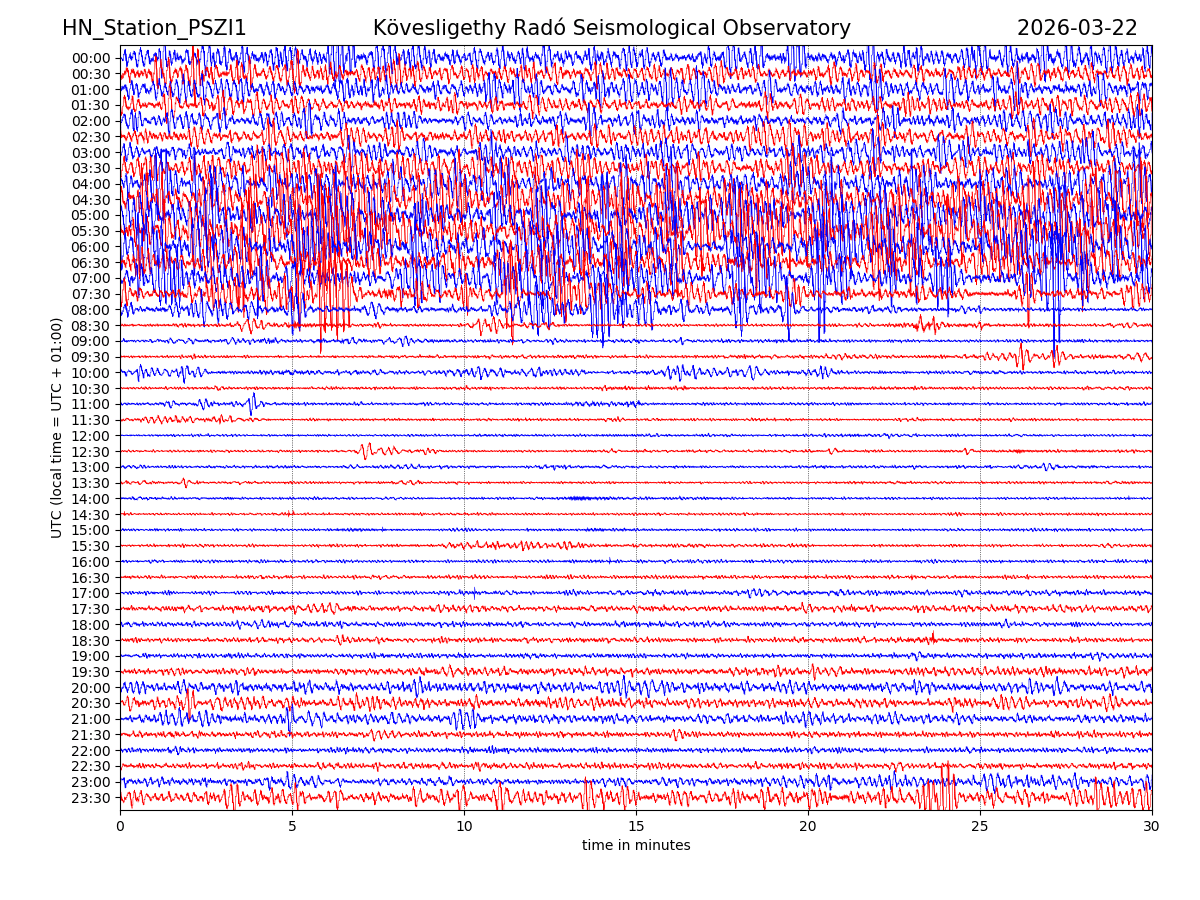Click the 30 minute x-axis tick label

point(1152,827)
